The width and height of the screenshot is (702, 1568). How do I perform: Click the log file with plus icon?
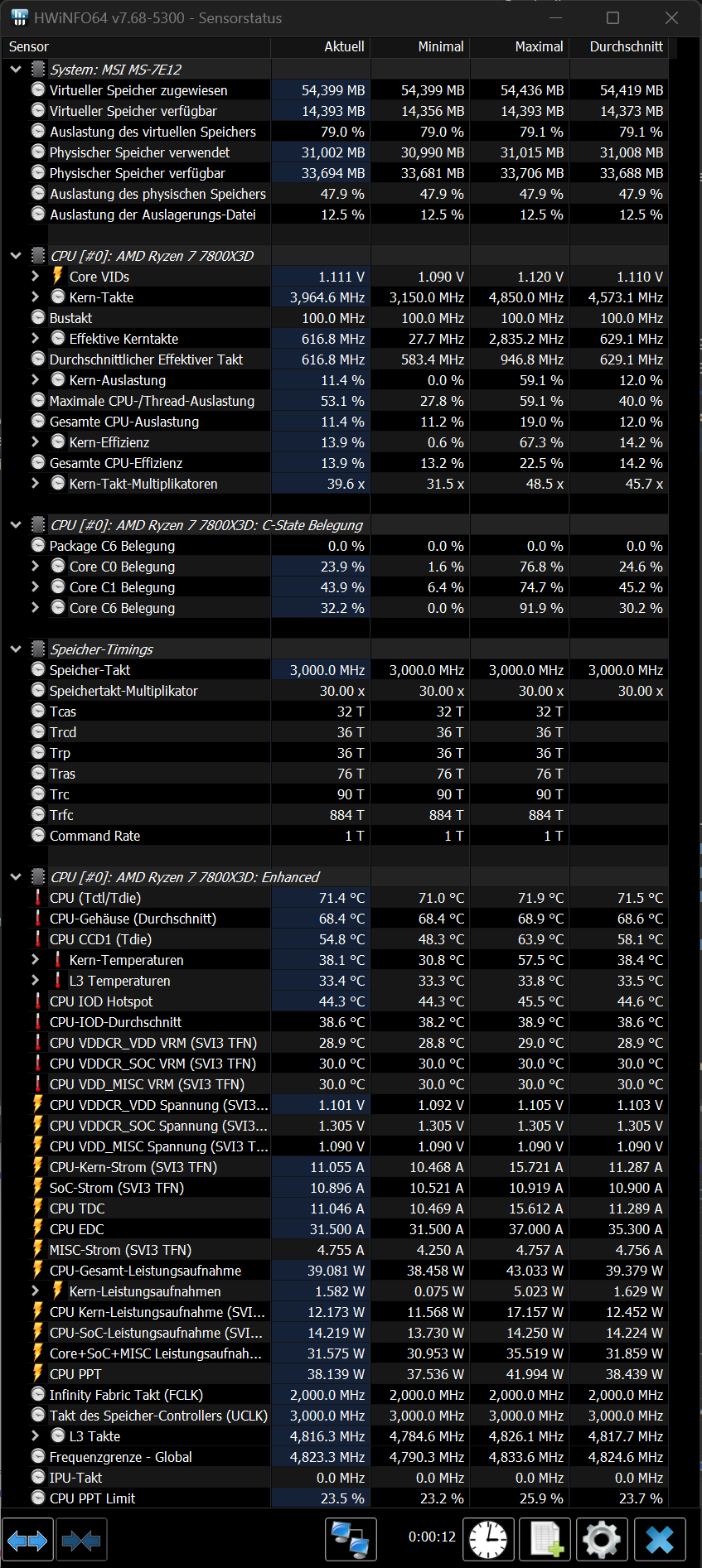[545, 1541]
